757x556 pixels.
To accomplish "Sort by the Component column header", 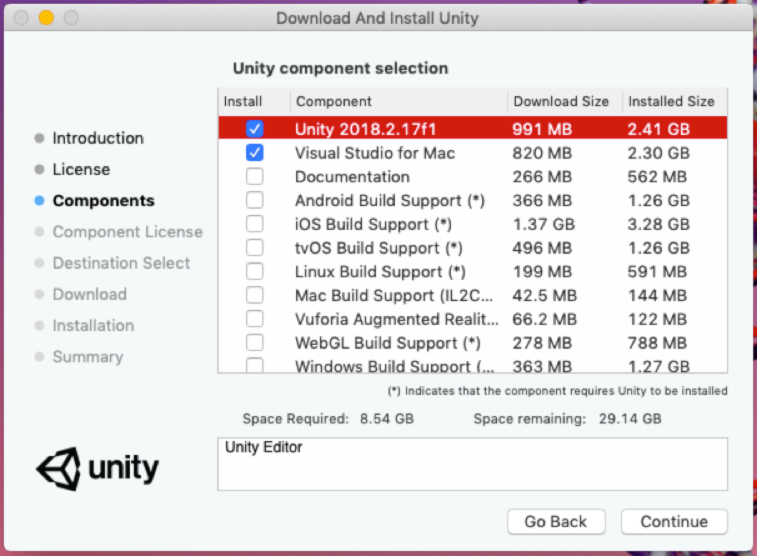I will click(398, 101).
